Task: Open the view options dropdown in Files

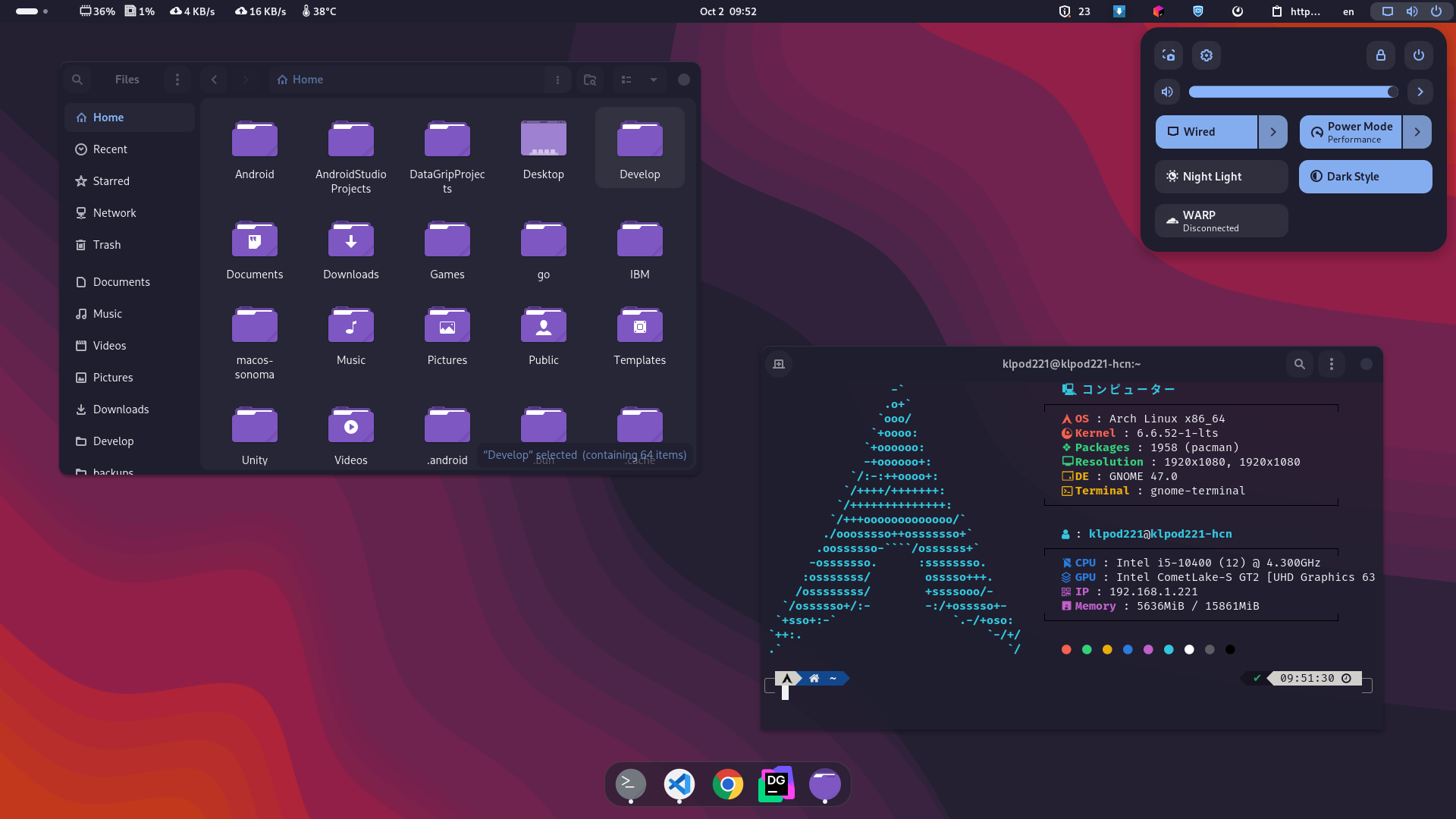Action: pyautogui.click(x=654, y=80)
